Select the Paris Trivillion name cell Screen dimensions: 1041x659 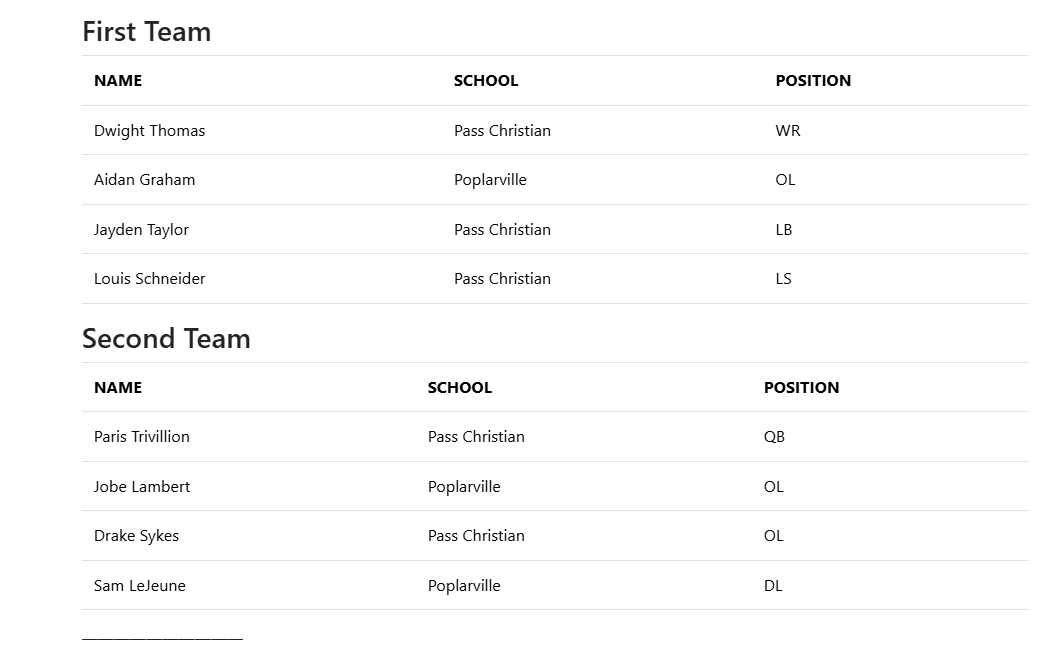[141, 437]
